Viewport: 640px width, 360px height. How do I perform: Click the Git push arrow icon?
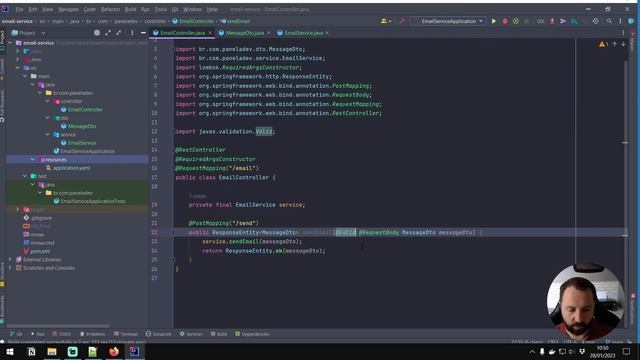point(563,21)
